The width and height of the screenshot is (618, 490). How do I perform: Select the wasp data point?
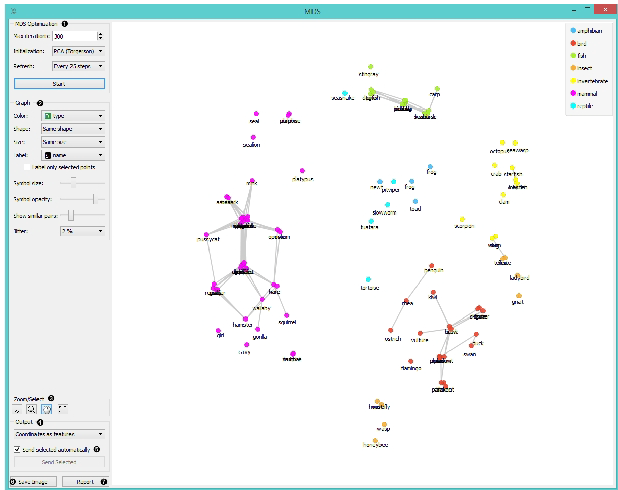[384, 425]
